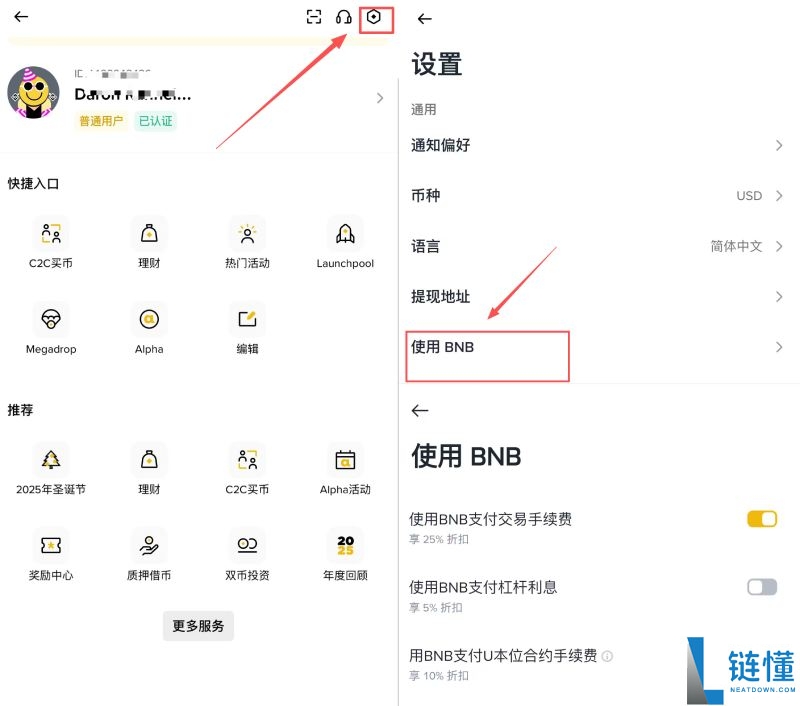Viewport: 800px width, 706px height.
Task: Open Megadrop shortcut
Action: 51,329
